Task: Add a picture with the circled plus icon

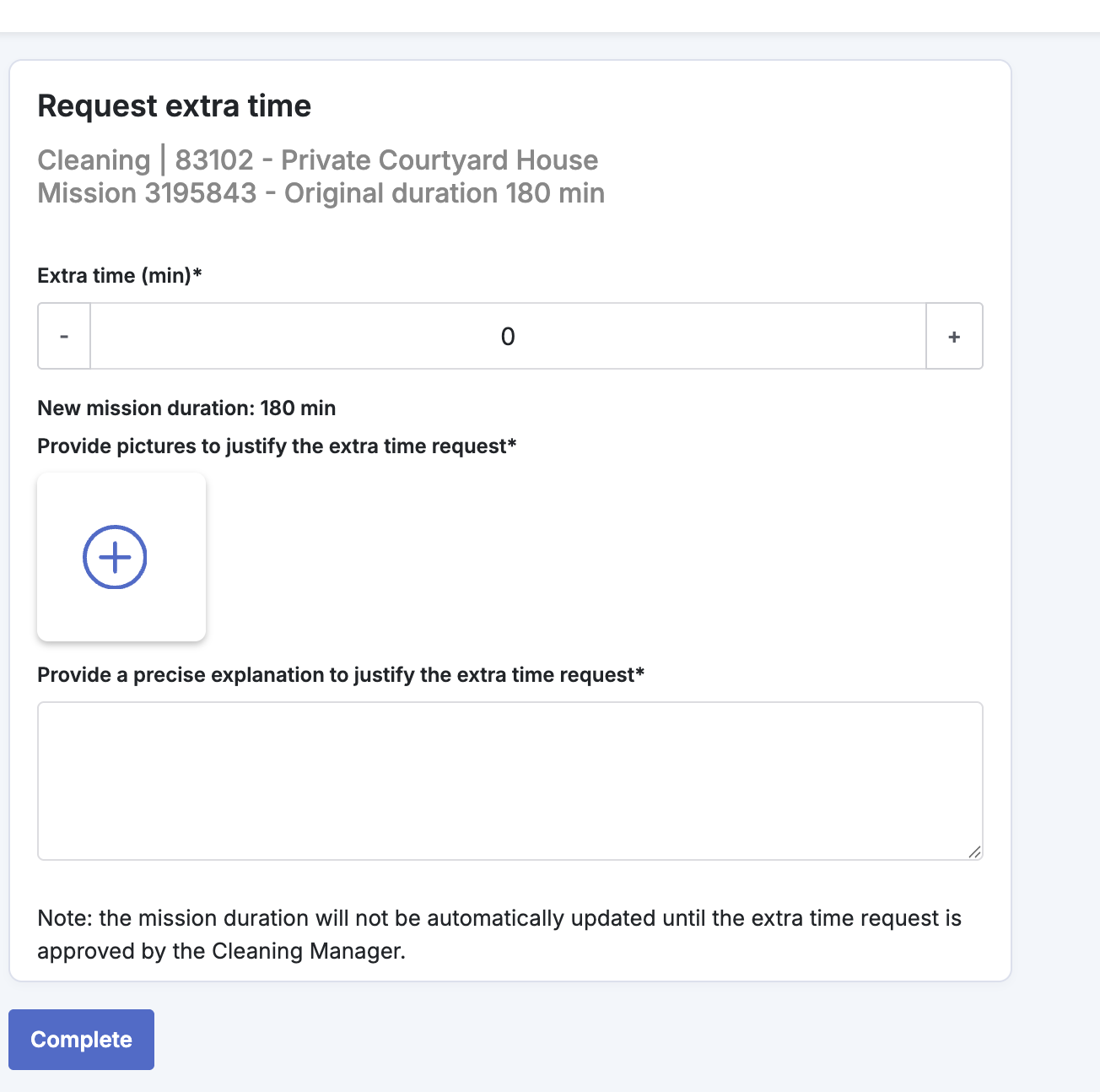Action: (115, 557)
